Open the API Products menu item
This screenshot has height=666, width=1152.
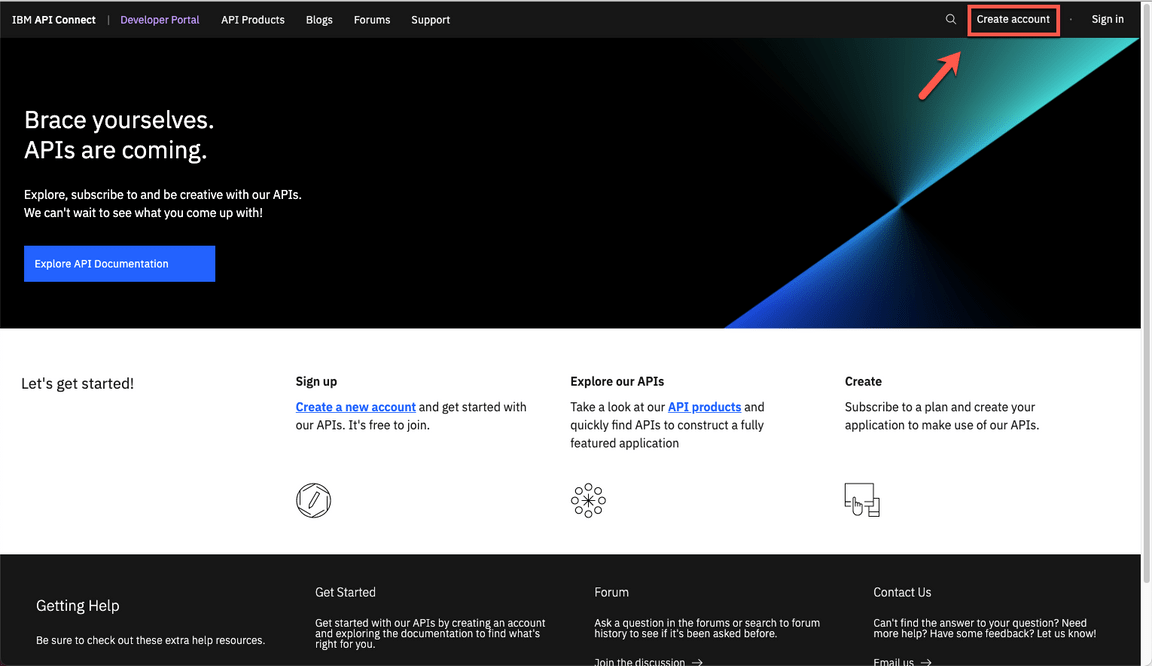(253, 20)
